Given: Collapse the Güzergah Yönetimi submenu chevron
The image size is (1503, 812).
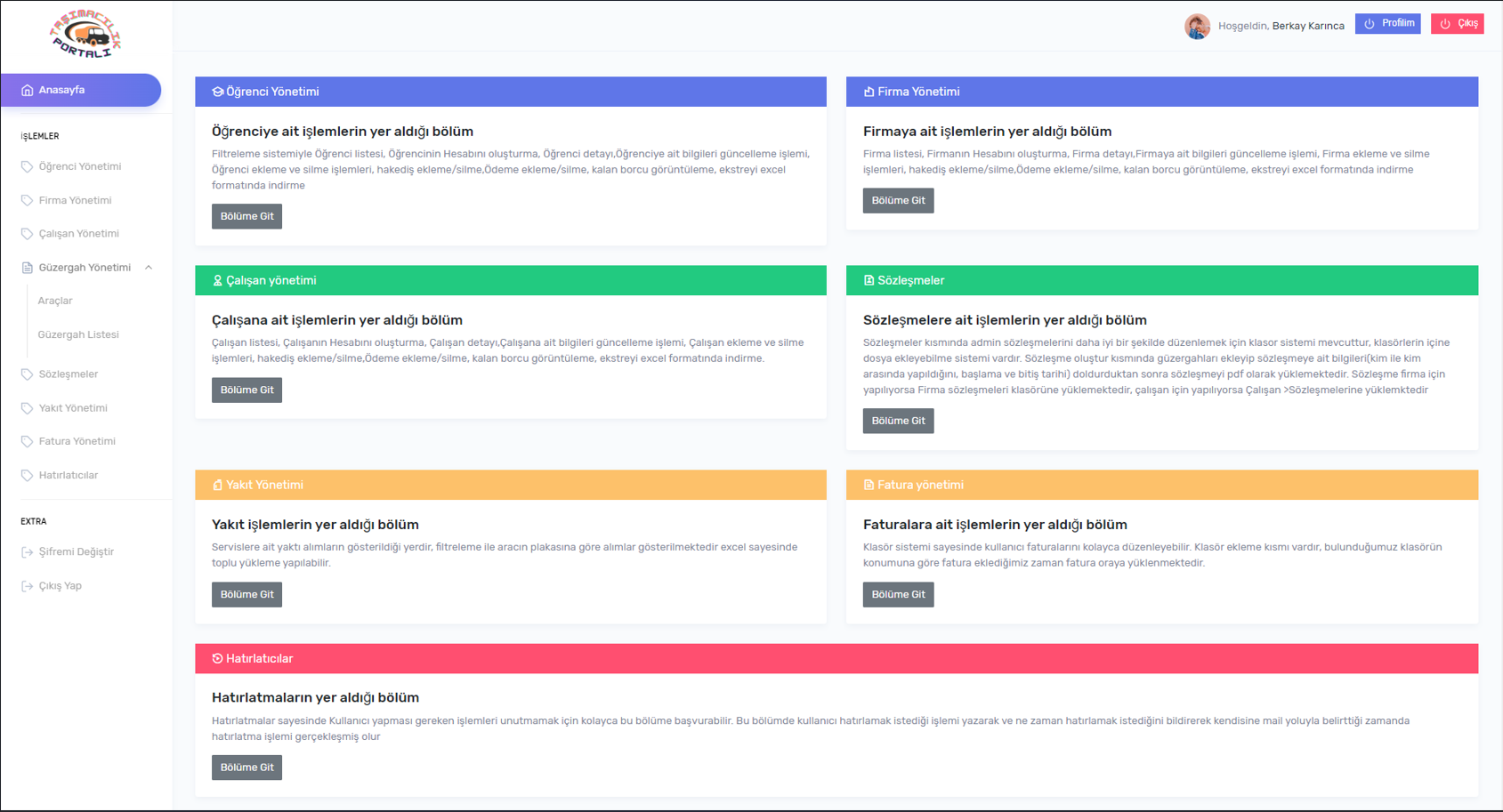Looking at the screenshot, I should (x=149, y=268).
